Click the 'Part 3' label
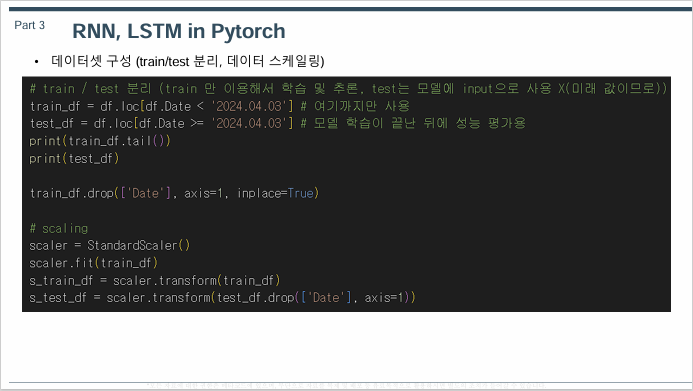This screenshot has height=391, width=693. point(30,25)
